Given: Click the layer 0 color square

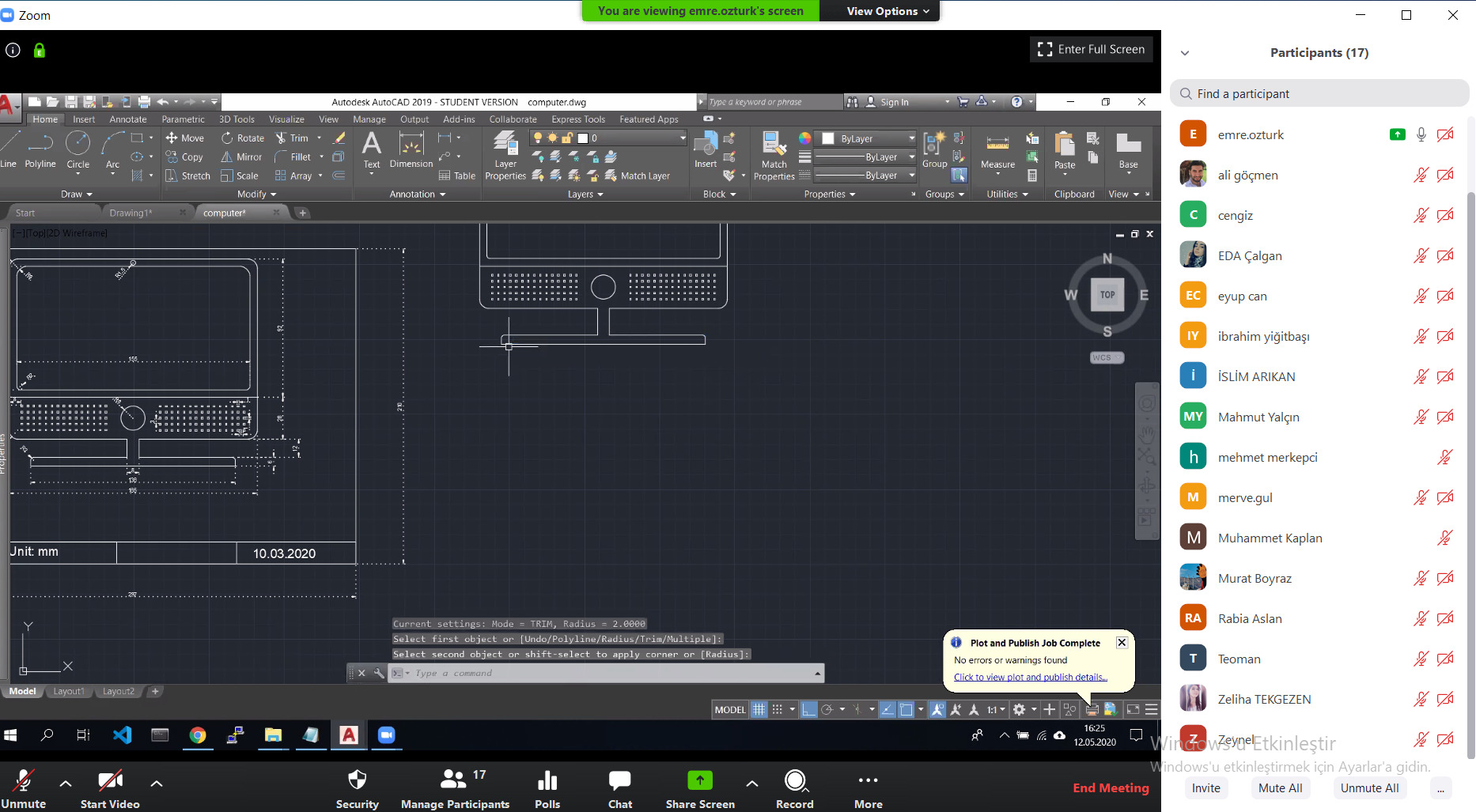Looking at the screenshot, I should coord(583,138).
